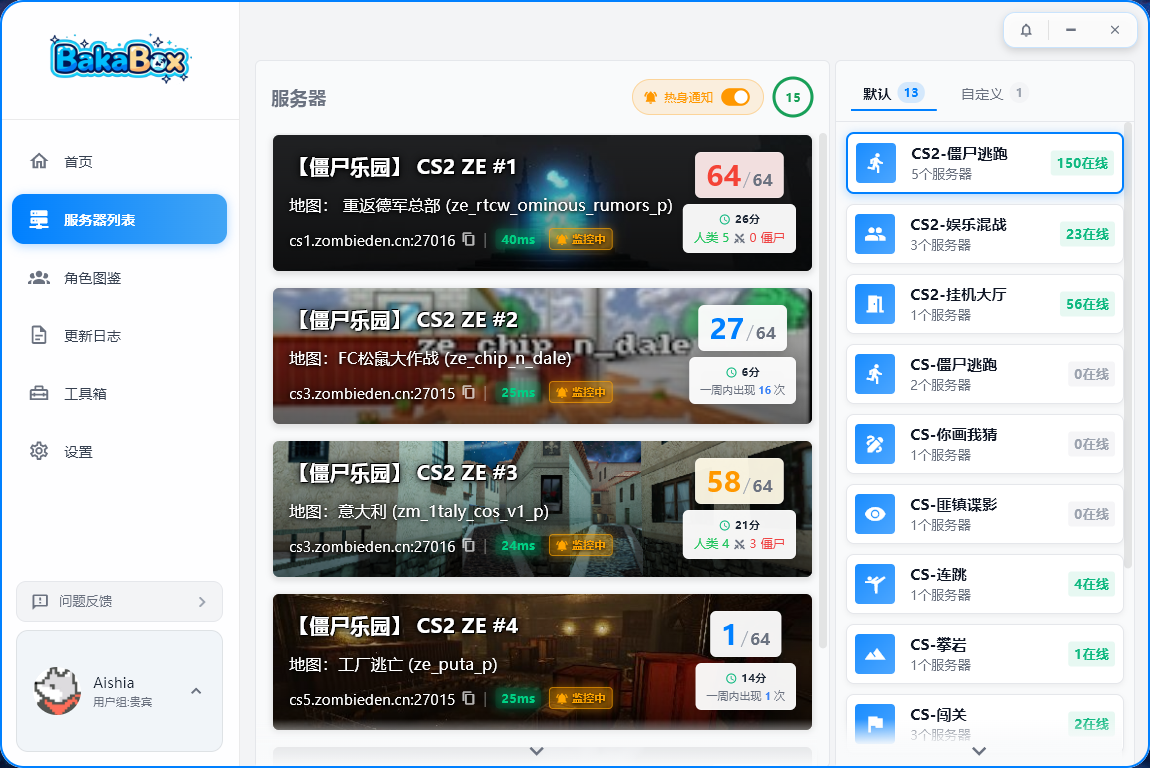Toggle 监控中 on CS2 ZE #1 server

click(581, 240)
